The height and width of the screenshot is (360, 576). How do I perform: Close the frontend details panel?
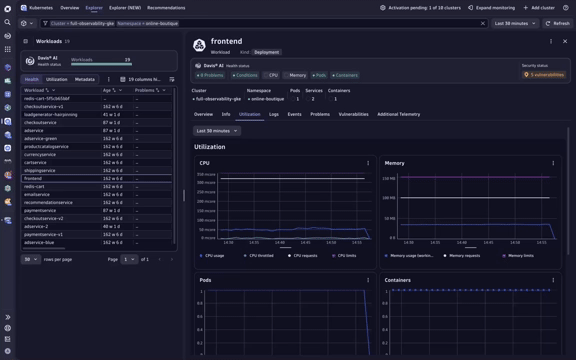(x=565, y=42)
